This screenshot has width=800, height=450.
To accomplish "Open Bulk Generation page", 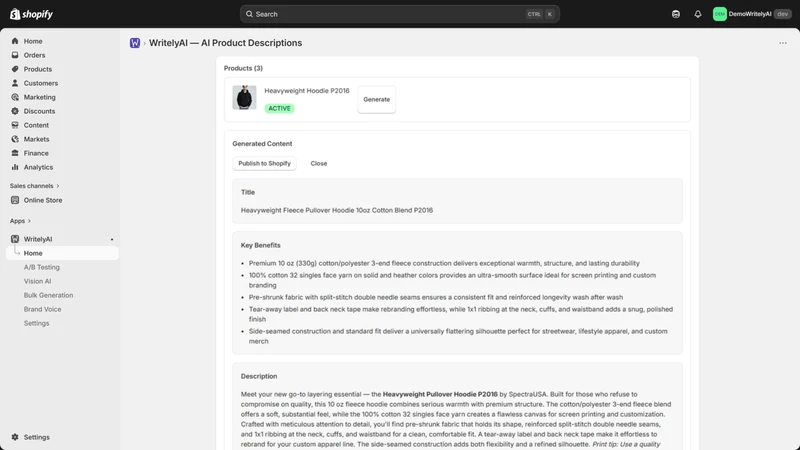I will [48, 295].
